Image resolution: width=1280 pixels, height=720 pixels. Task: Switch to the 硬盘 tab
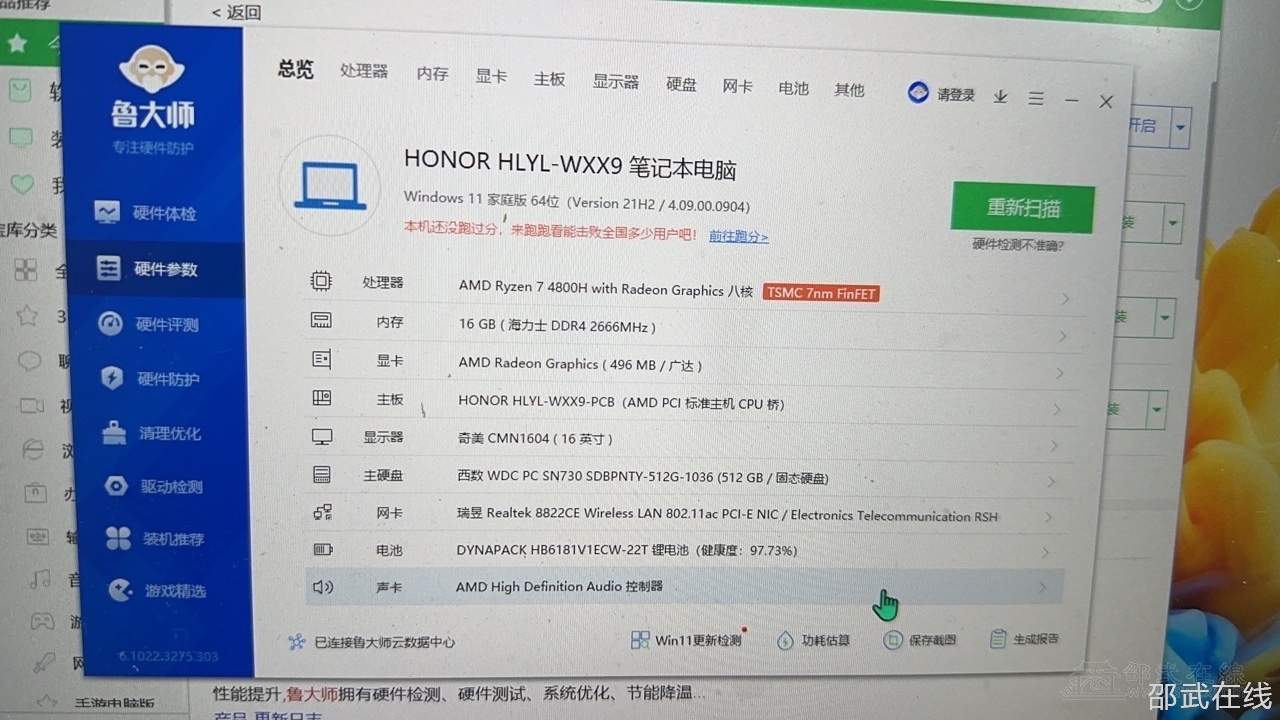click(x=681, y=84)
